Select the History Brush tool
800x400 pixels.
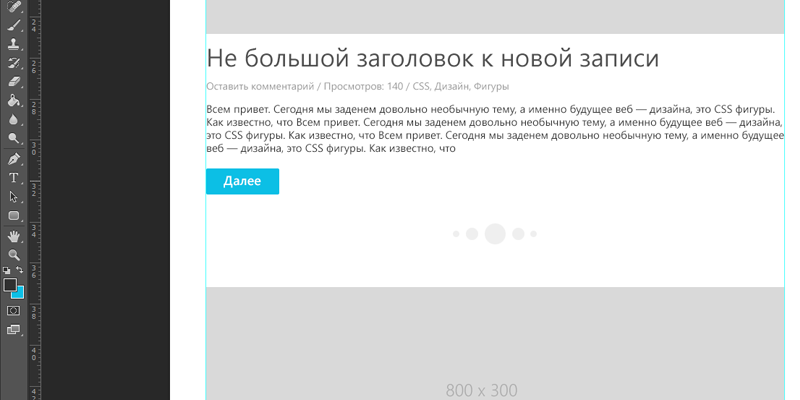(14, 63)
